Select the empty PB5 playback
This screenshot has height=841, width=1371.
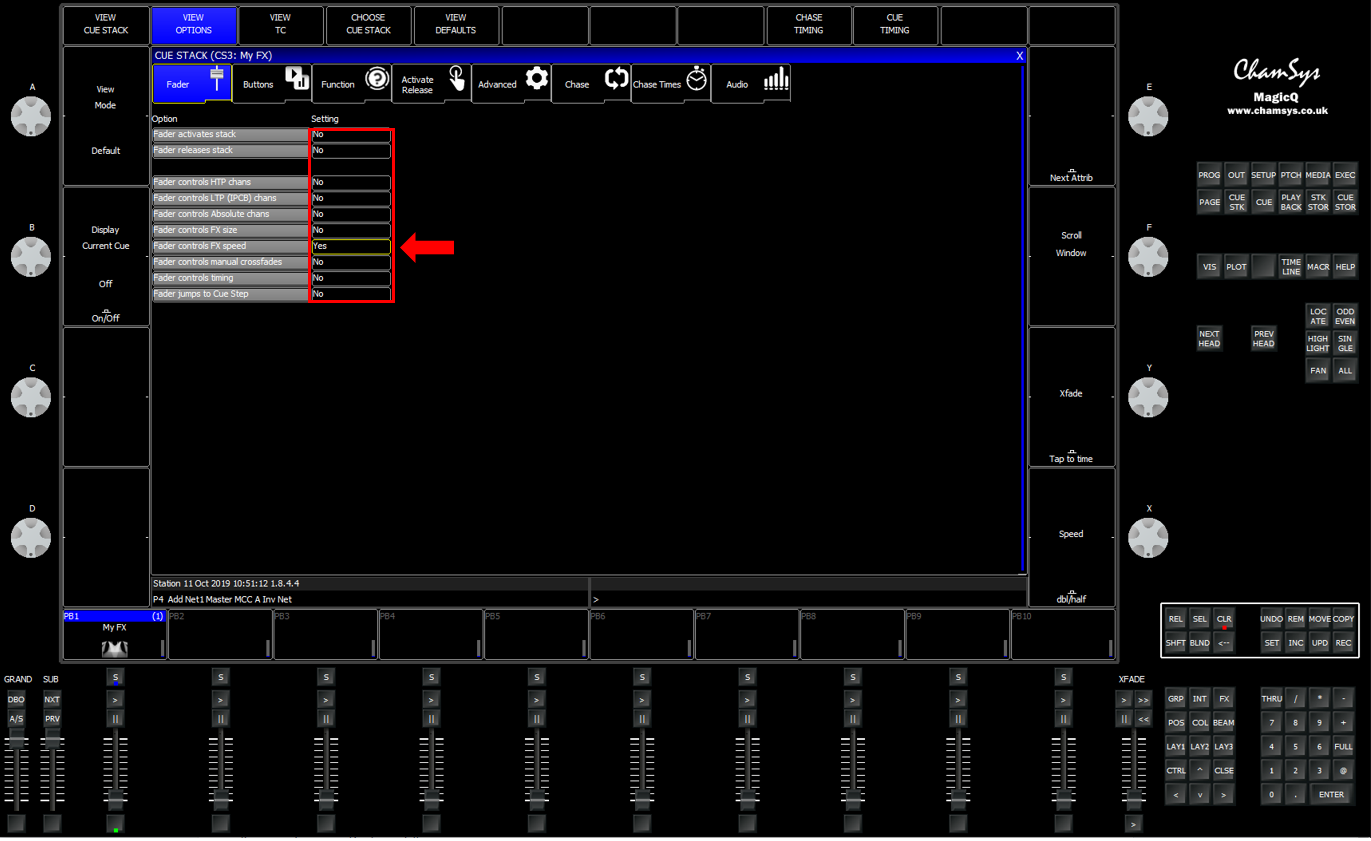[x=536, y=635]
